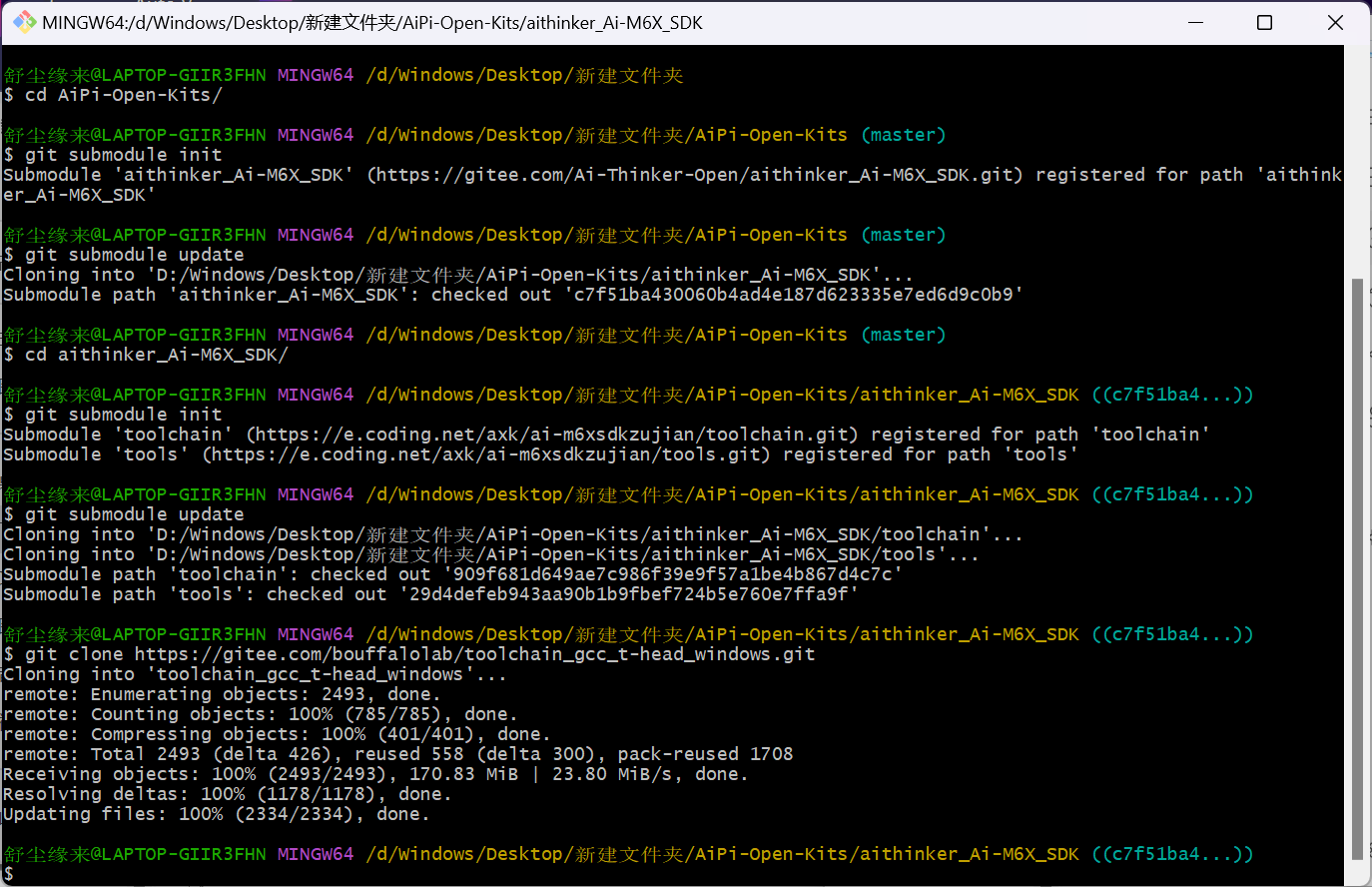
Task: Click the Git Bash icon in title bar
Action: point(24,22)
